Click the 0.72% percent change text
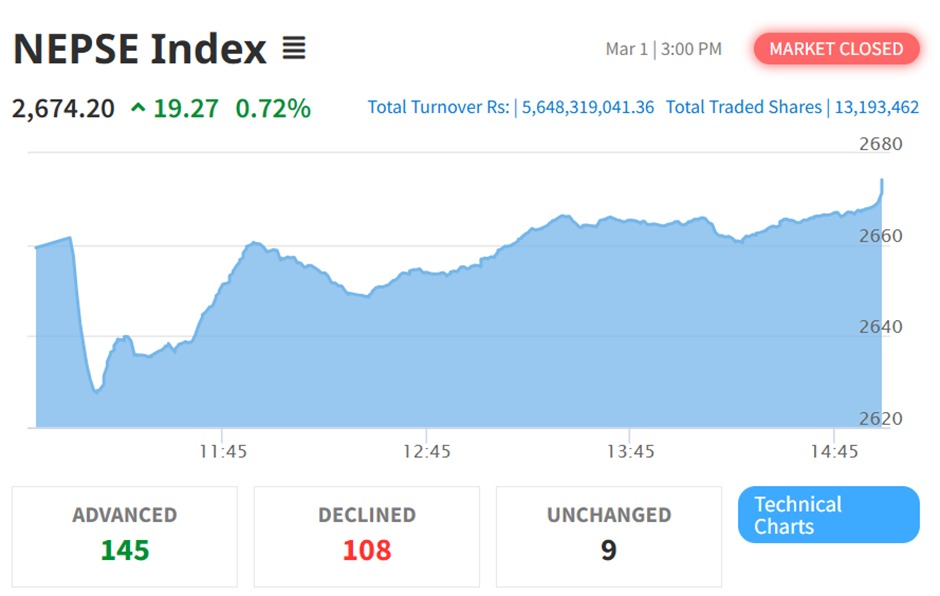Screen dimensions: 940x596 pyautogui.click(x=273, y=108)
